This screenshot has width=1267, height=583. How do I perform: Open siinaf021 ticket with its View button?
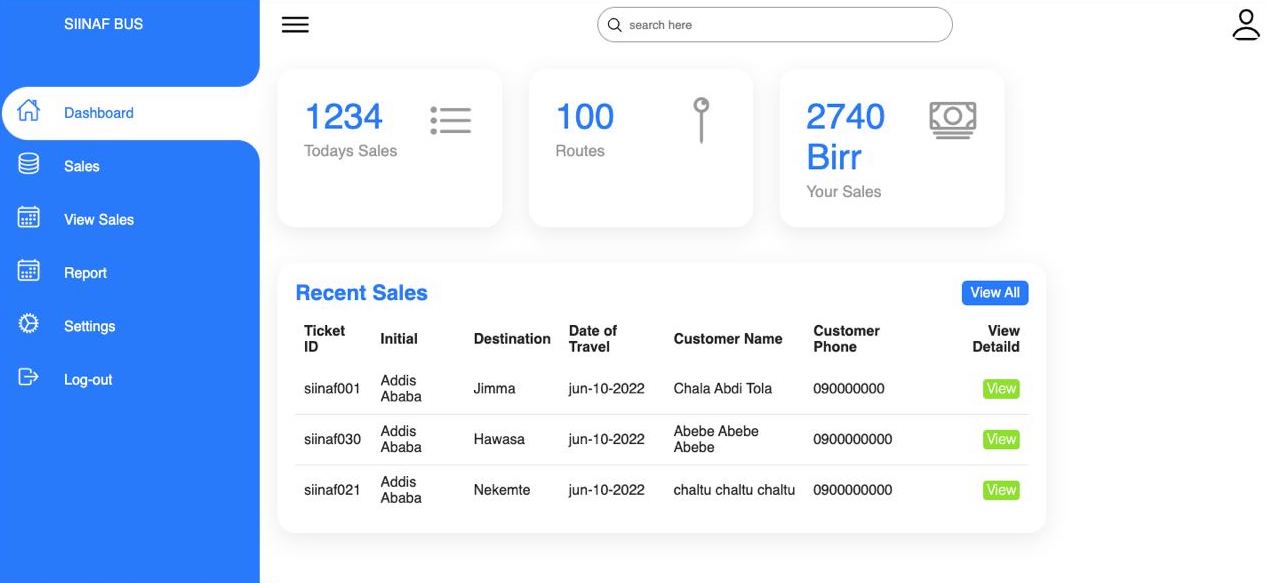(x=1000, y=490)
